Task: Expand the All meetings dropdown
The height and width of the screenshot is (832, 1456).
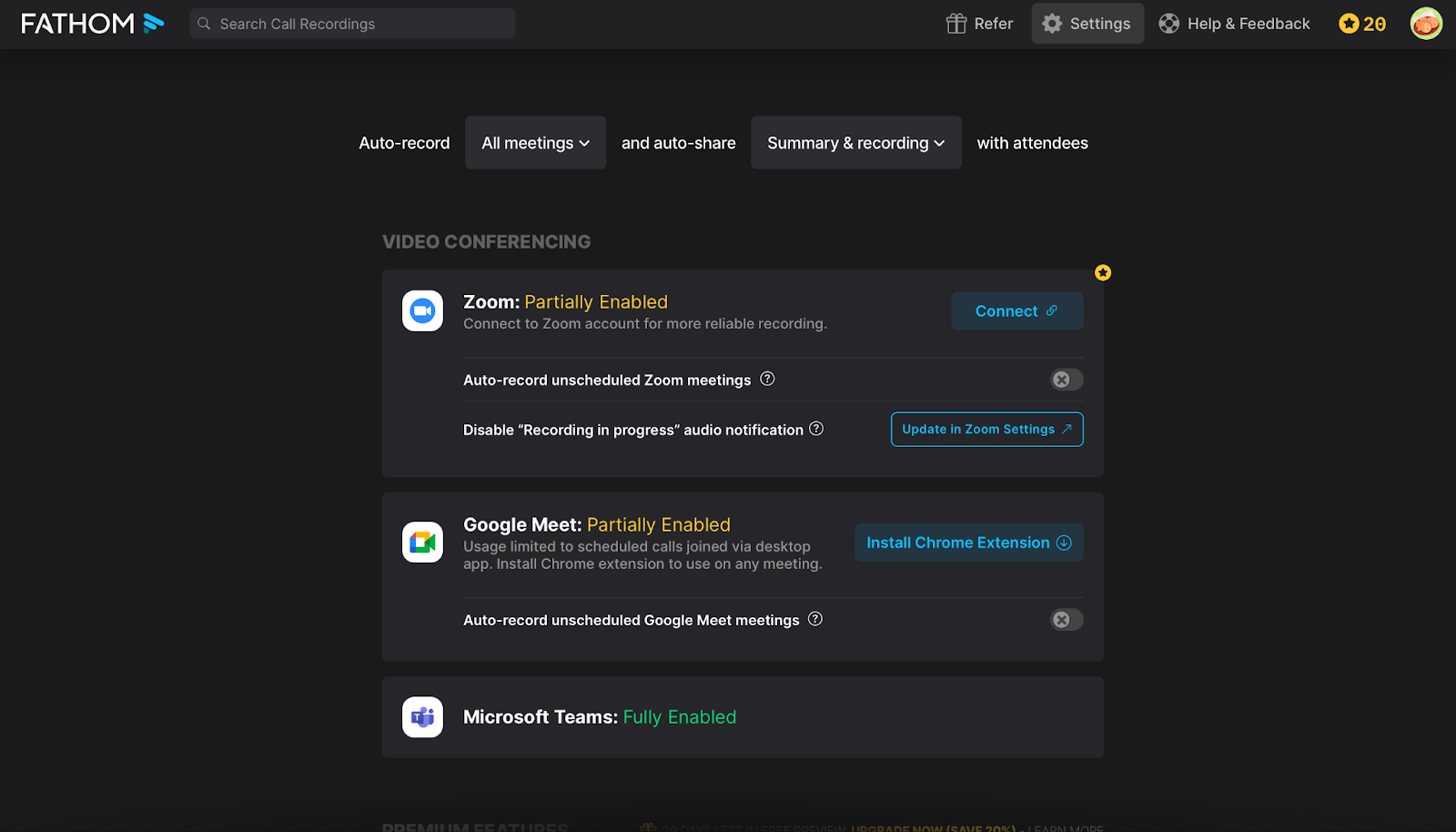Action: (x=535, y=143)
